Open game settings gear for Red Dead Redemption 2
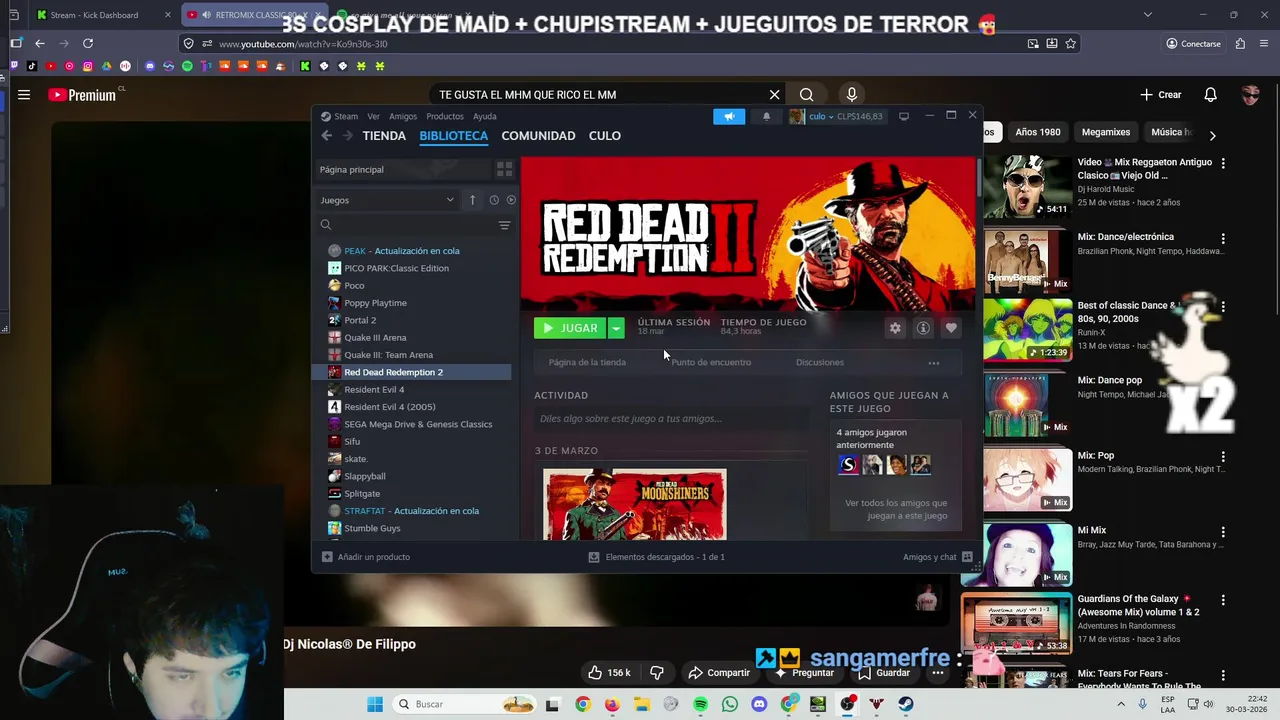Viewport: 1280px width, 720px height. pos(895,328)
